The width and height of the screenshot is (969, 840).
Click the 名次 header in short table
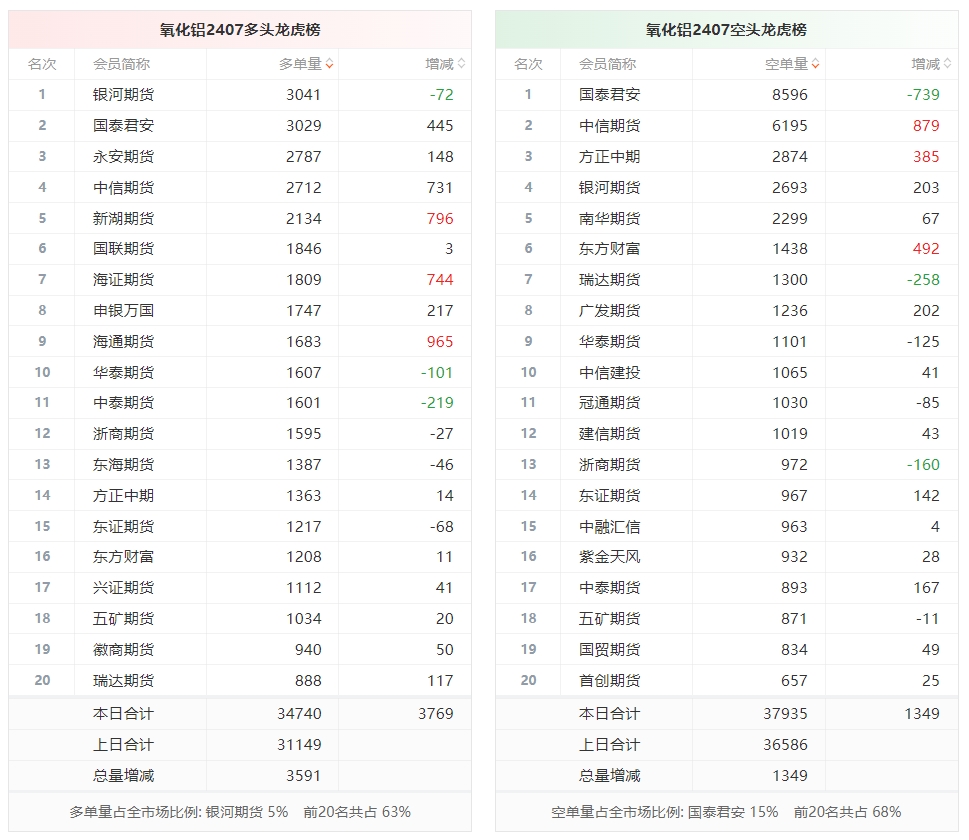point(528,64)
